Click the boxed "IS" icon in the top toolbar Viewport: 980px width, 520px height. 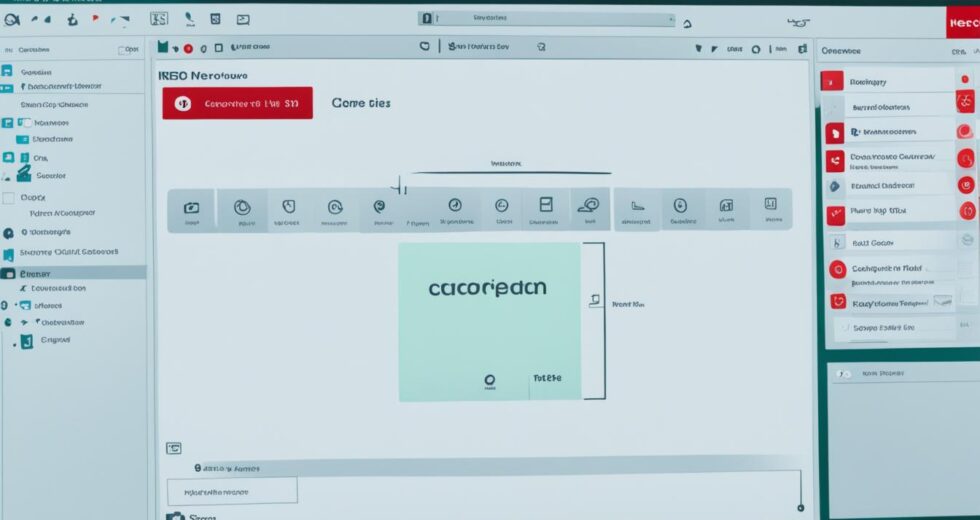coord(159,19)
